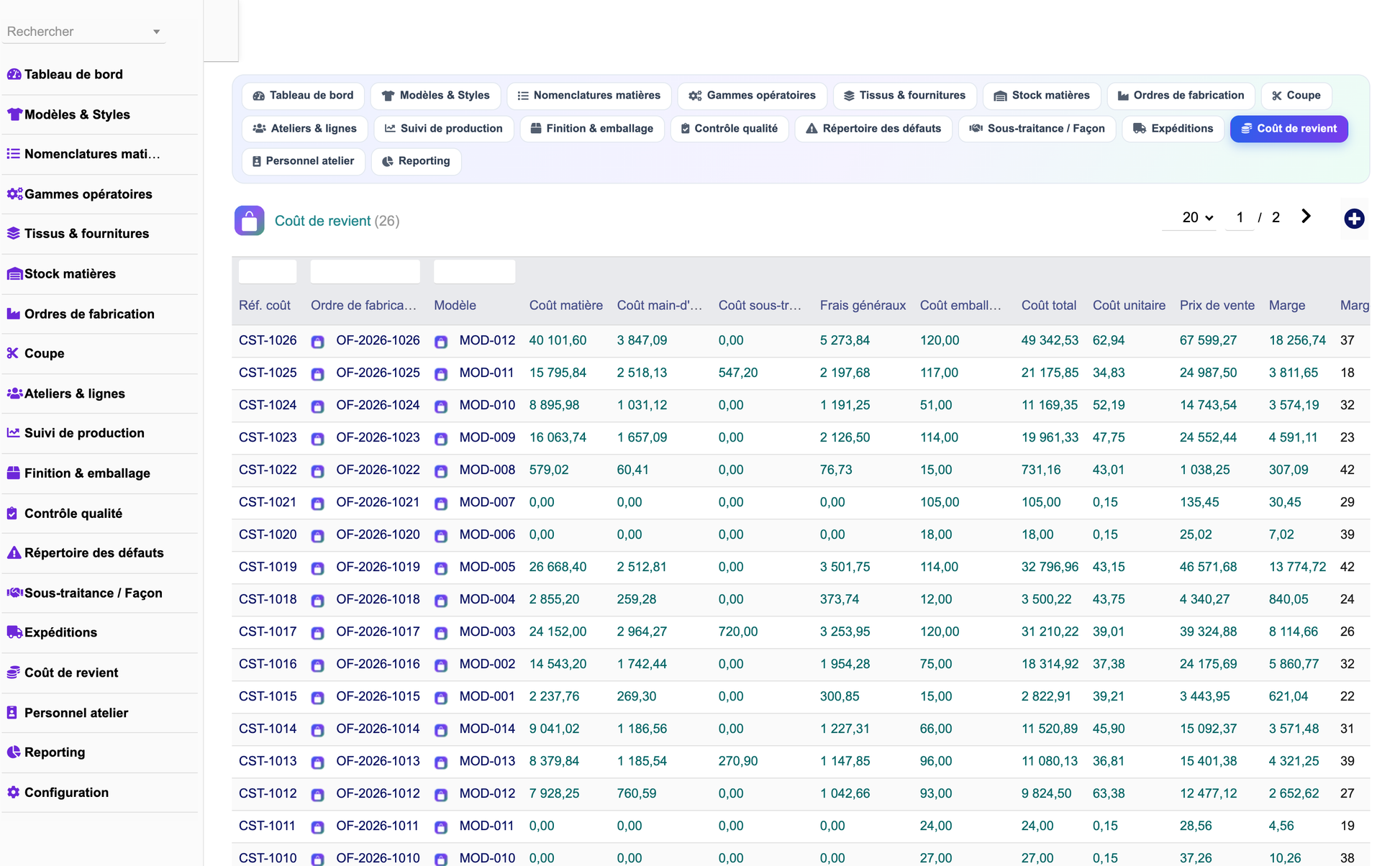Select the active Coût de revient tab

coord(1288,129)
